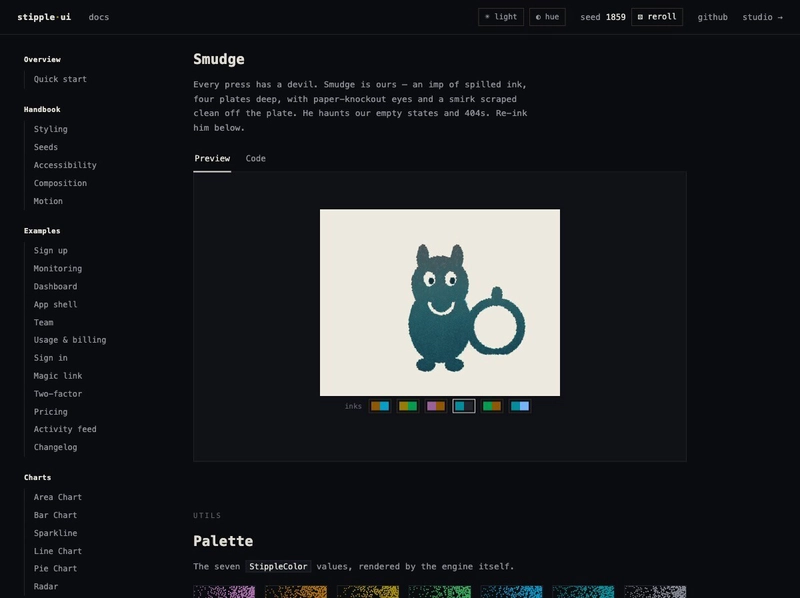Open the Changelog example
This screenshot has height=598, width=800.
point(55,447)
